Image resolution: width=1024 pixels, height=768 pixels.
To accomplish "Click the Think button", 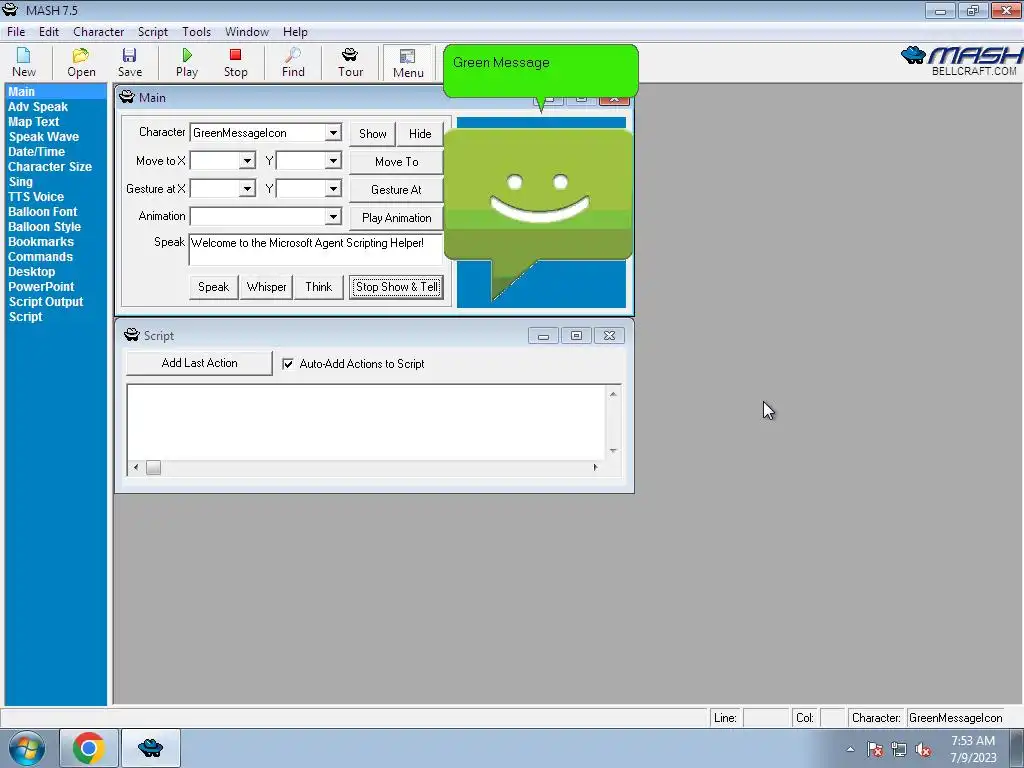I will (x=319, y=287).
